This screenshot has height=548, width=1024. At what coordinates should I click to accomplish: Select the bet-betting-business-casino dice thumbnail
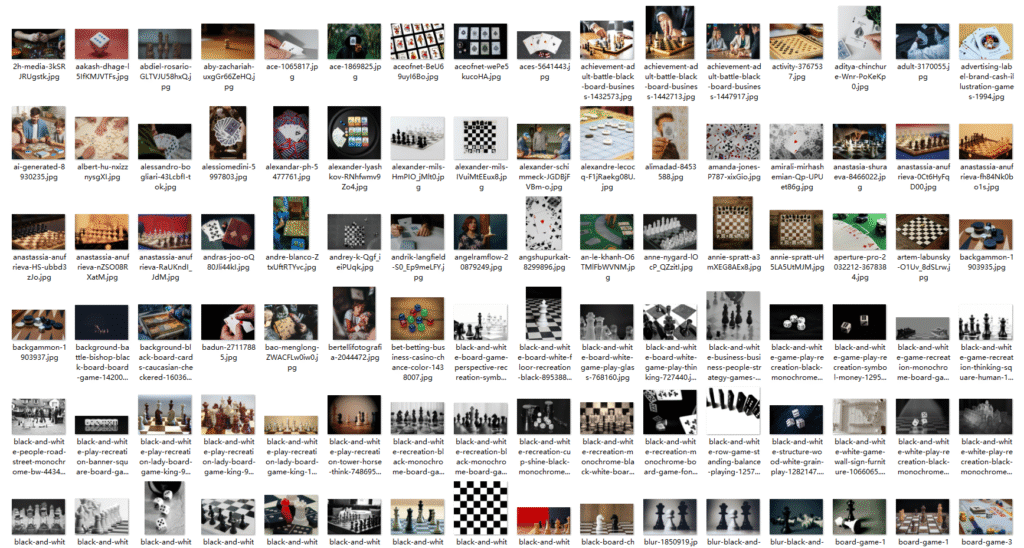(418, 319)
